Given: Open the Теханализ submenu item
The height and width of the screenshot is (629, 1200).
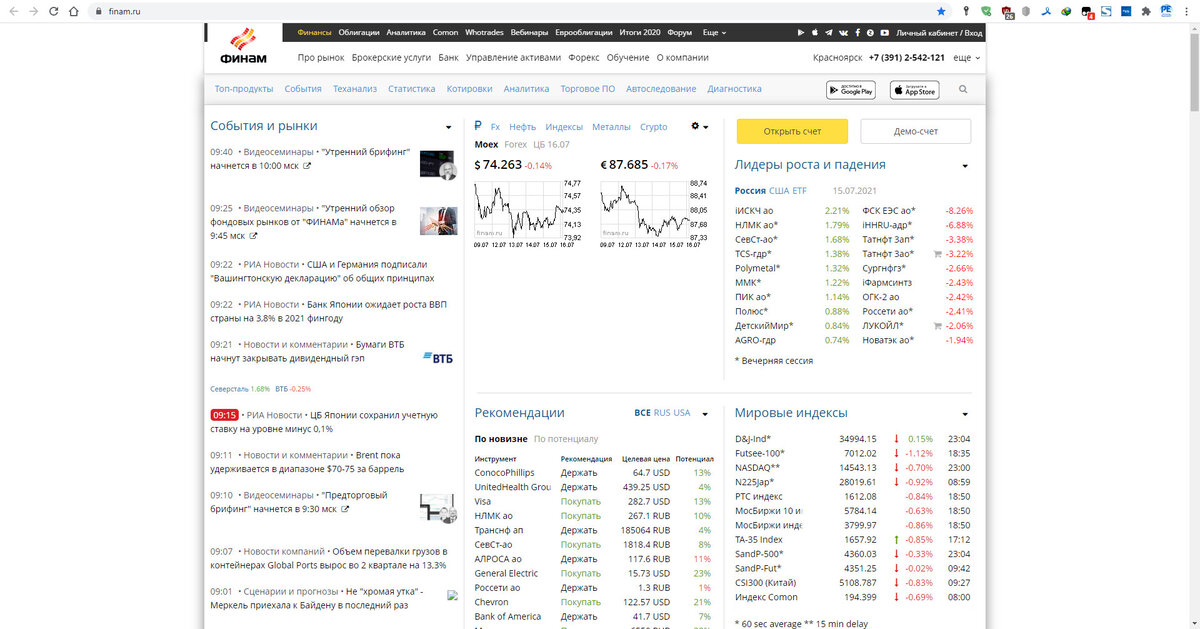Looking at the screenshot, I should pos(355,89).
